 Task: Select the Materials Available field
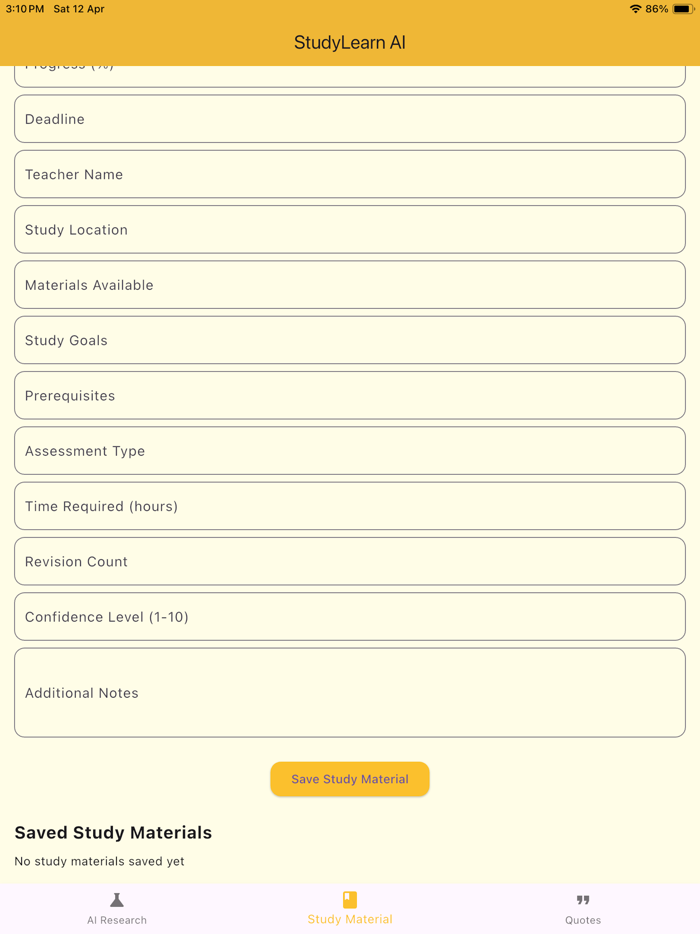(x=349, y=284)
